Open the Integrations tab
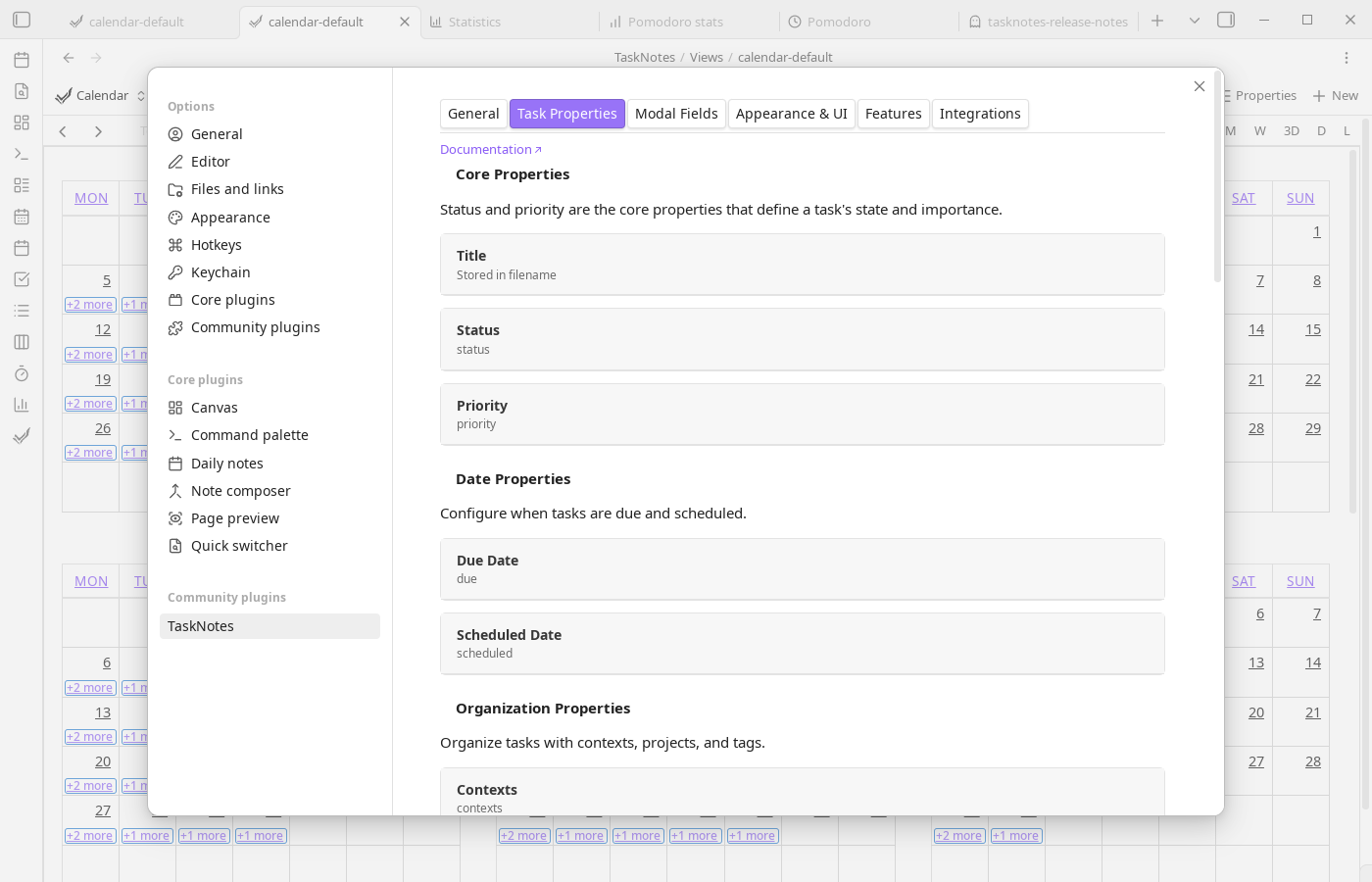Image resolution: width=1372 pixels, height=882 pixels. [980, 114]
